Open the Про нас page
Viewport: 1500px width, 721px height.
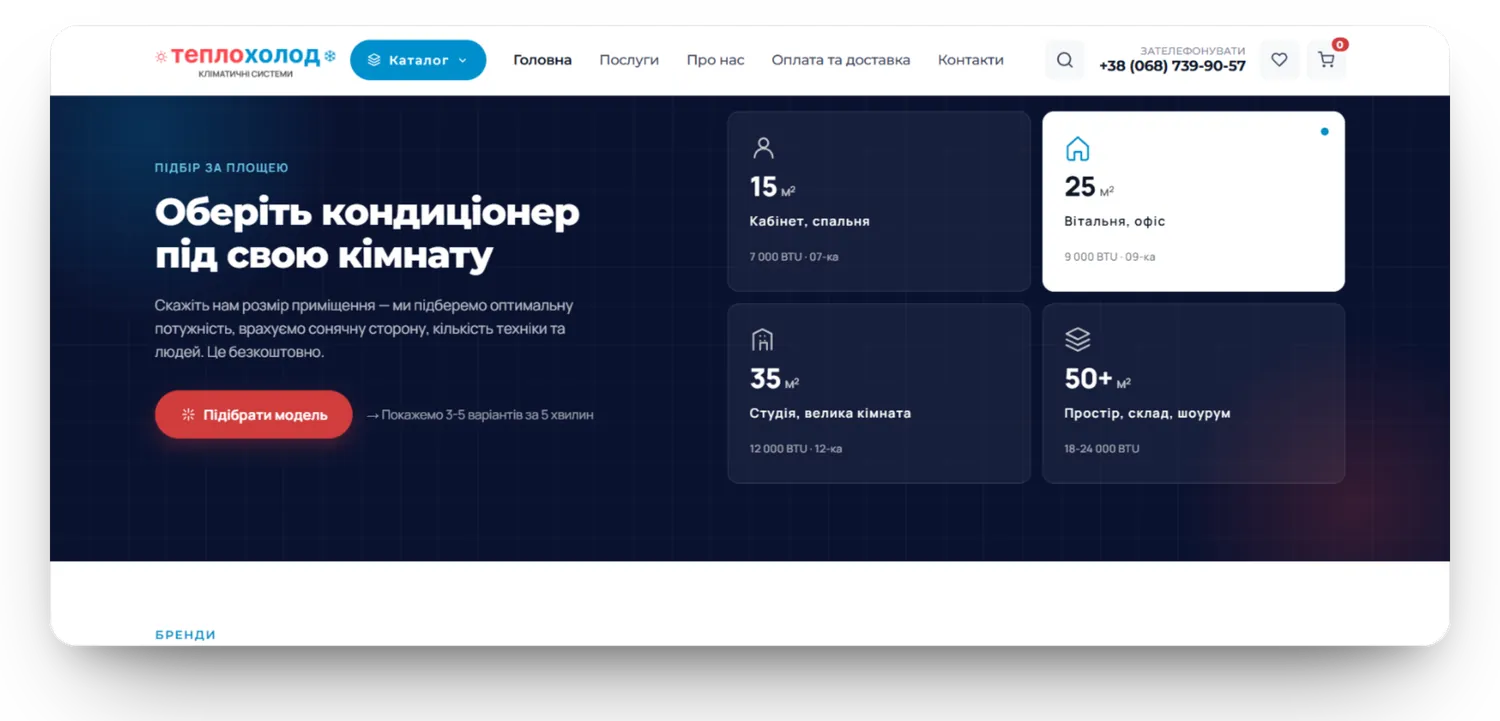coord(715,60)
